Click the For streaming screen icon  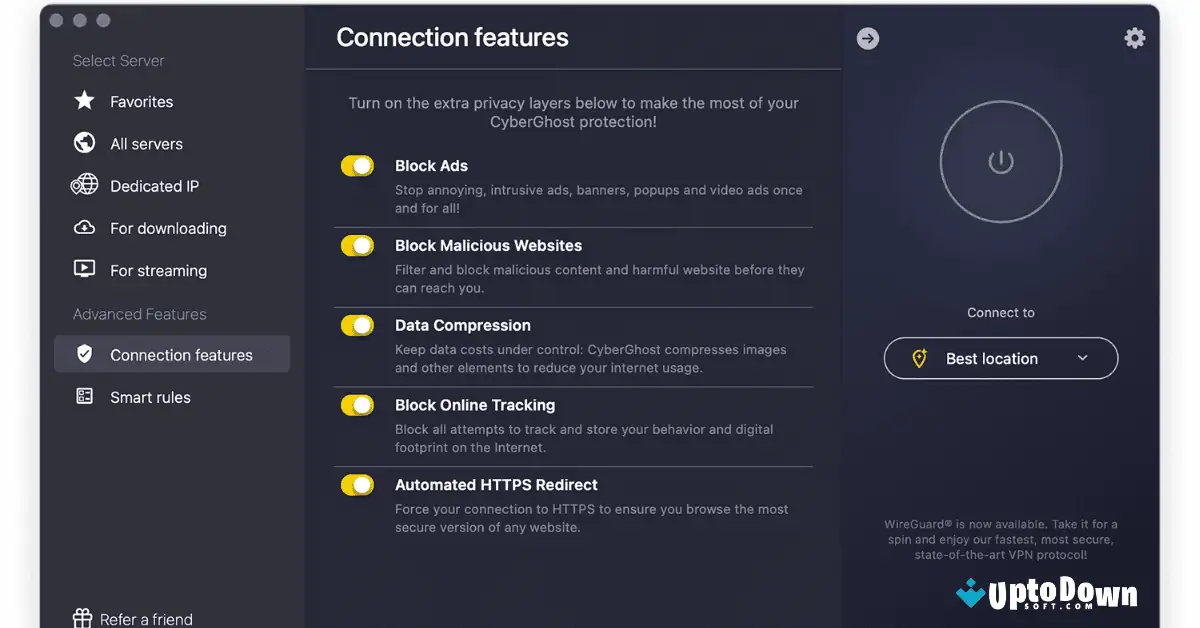[84, 270]
